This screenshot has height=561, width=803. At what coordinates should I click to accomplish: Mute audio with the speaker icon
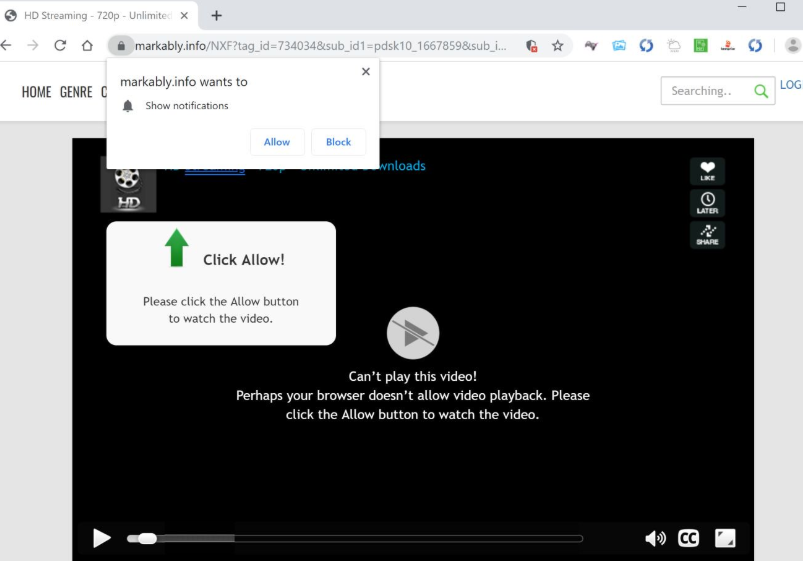click(655, 538)
